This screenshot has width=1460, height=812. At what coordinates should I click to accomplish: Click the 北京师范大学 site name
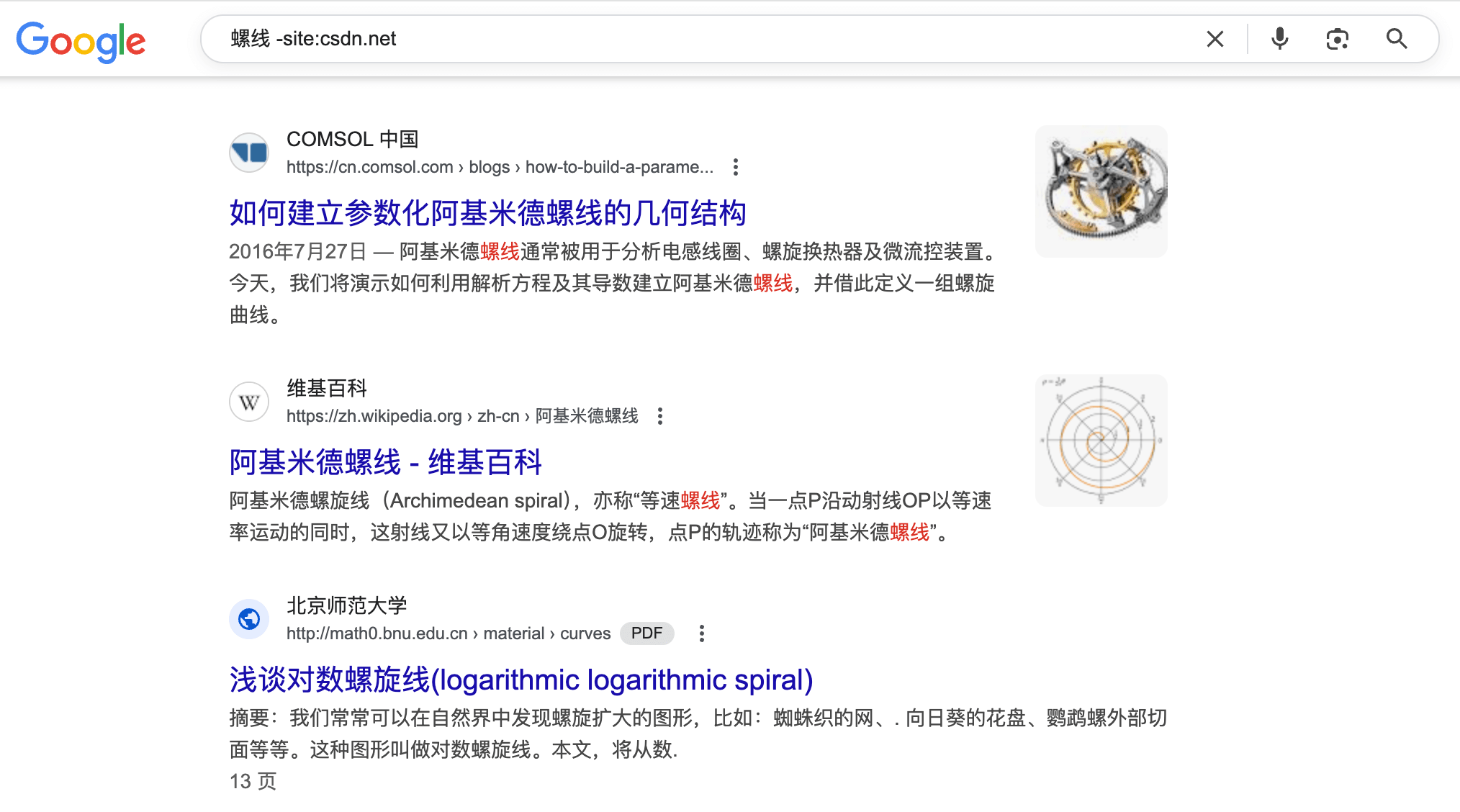point(347,605)
